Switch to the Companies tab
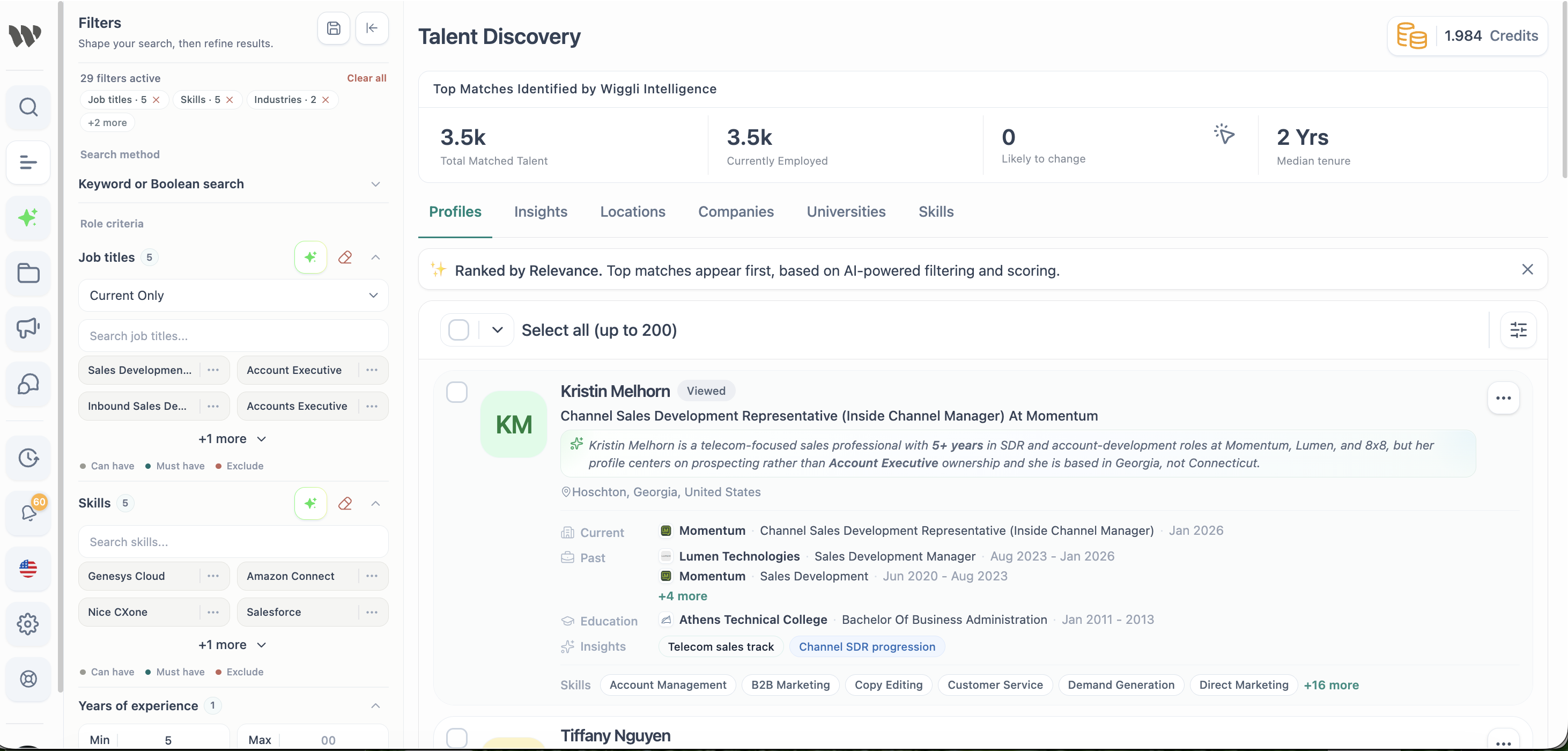The height and width of the screenshot is (751, 1568). pyautogui.click(x=736, y=211)
